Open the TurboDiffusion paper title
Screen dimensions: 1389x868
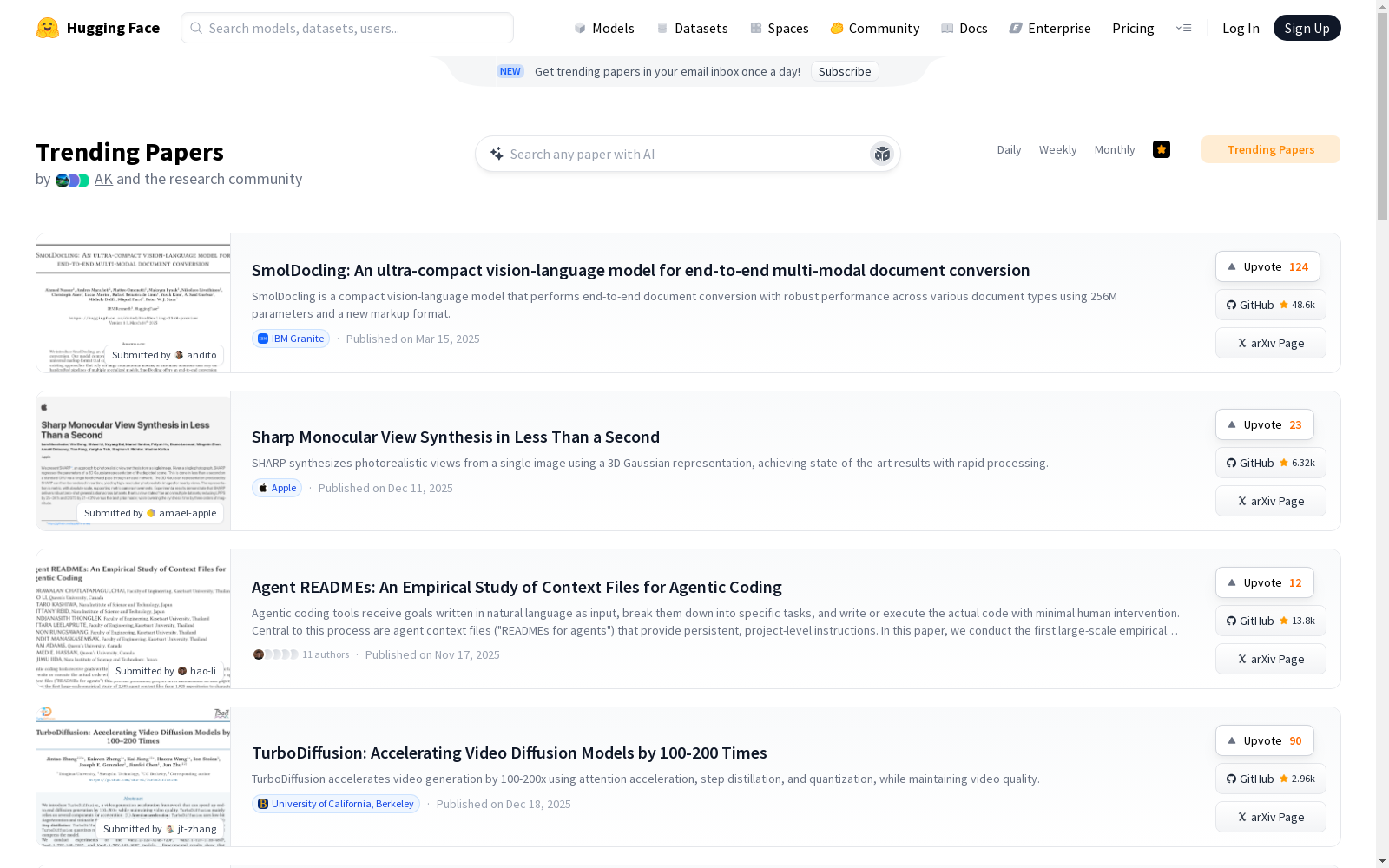[x=510, y=753]
